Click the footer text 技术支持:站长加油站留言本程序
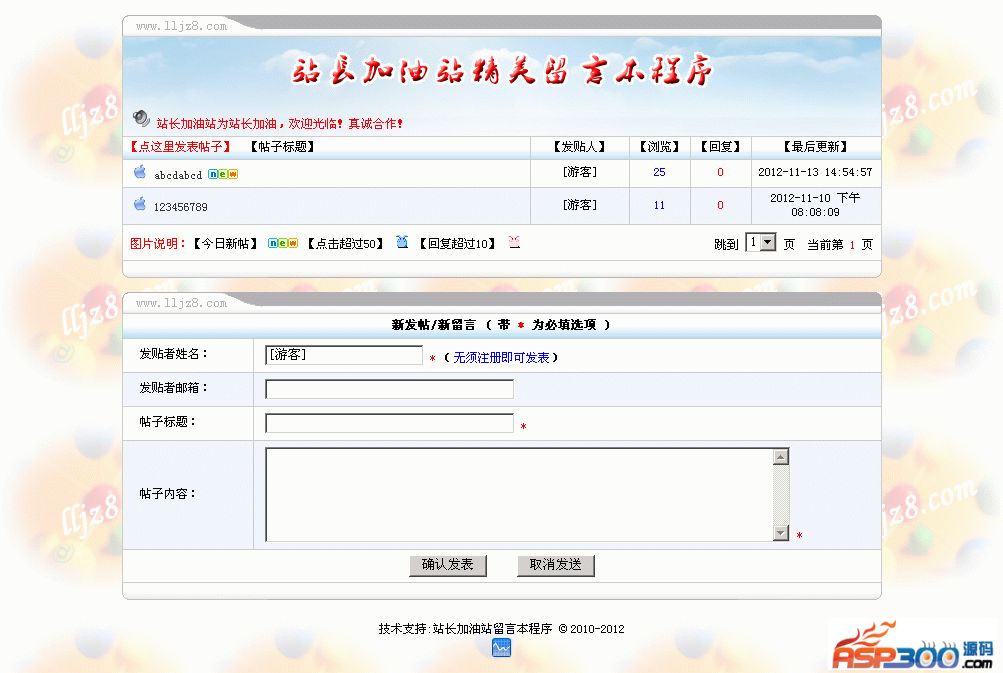This screenshot has width=1003, height=673. [x=465, y=629]
